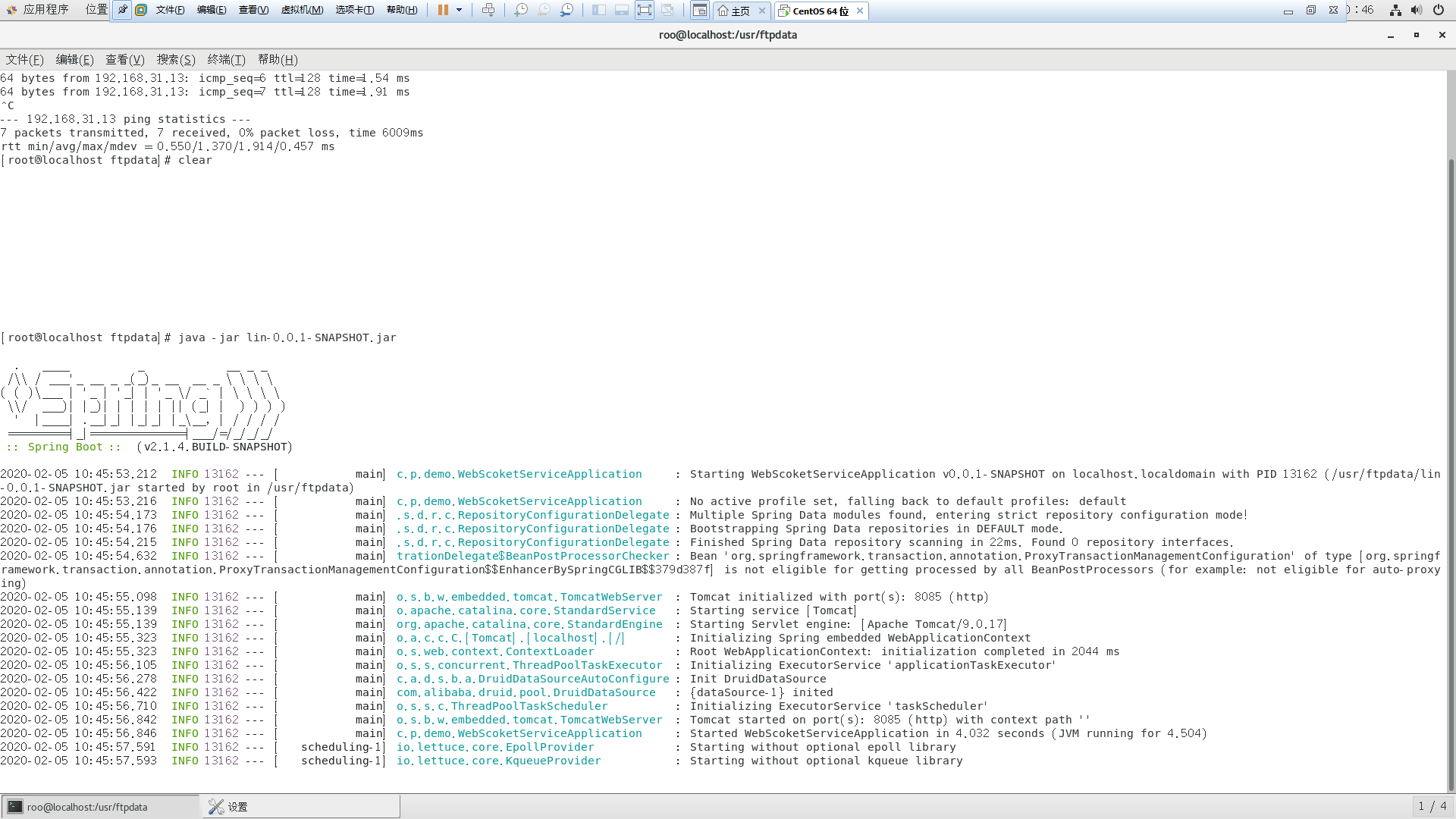This screenshot has width=1456, height=819.
Task: Open VMware 文件(F) menu
Action: [x=170, y=10]
